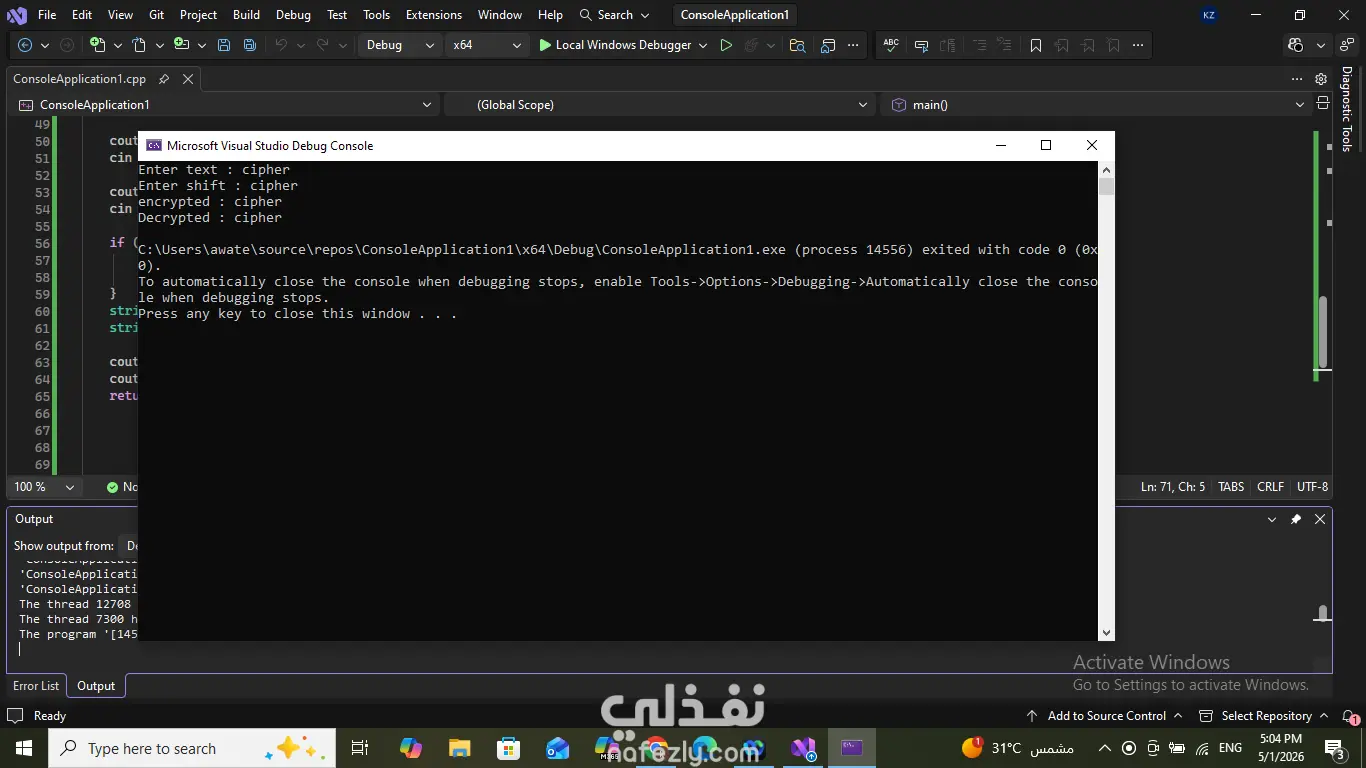Open the Window menu
Viewport: 1366px width, 768px height.
click(500, 15)
